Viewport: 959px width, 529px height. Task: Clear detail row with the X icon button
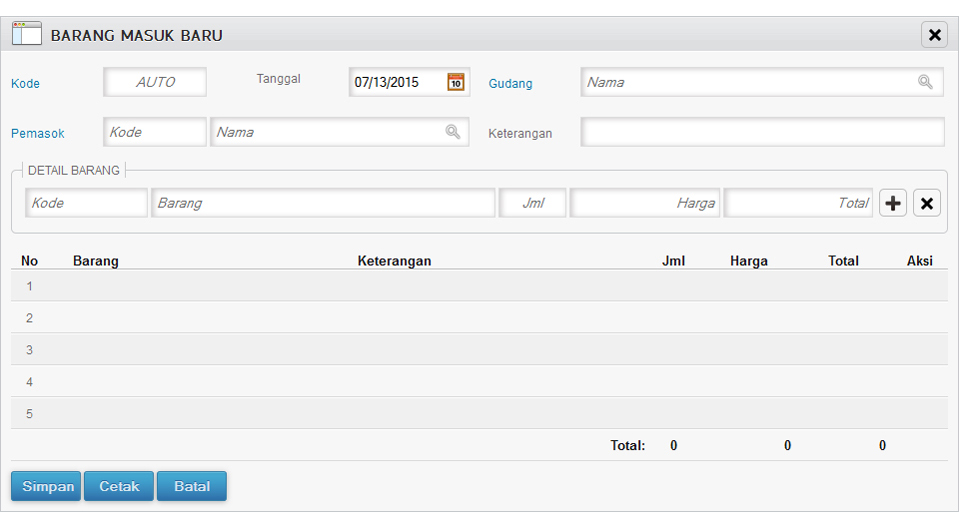click(927, 203)
